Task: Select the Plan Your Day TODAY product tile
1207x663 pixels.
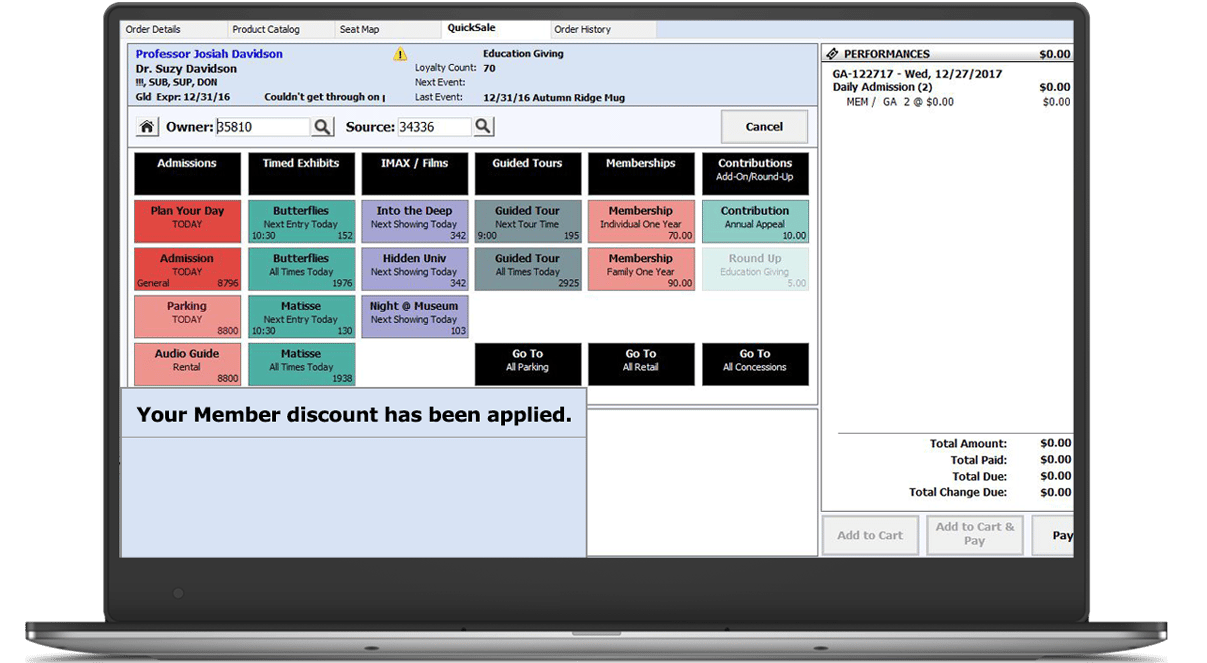Action: coord(187,220)
